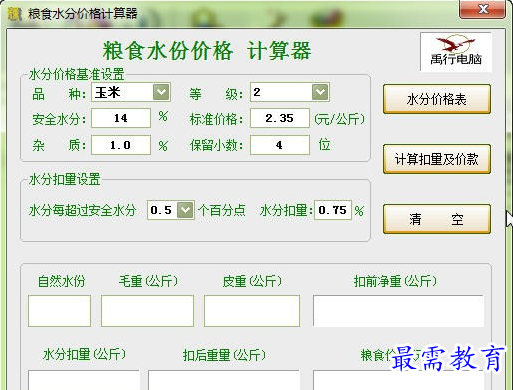Click the 扣后重量(公斤) result box
Screen dimensions: 513x390
click(224, 380)
